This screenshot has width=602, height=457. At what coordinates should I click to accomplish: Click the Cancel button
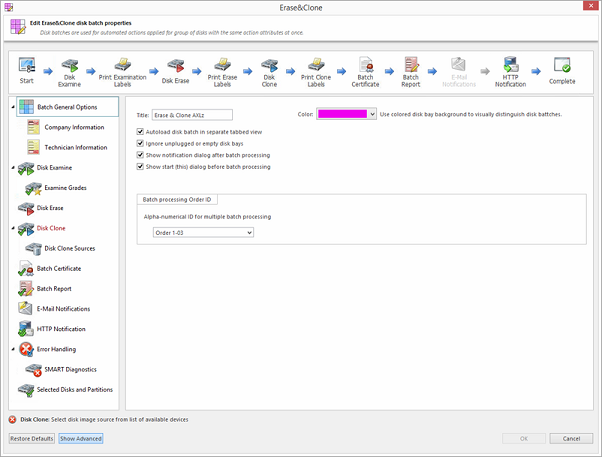click(x=571, y=439)
